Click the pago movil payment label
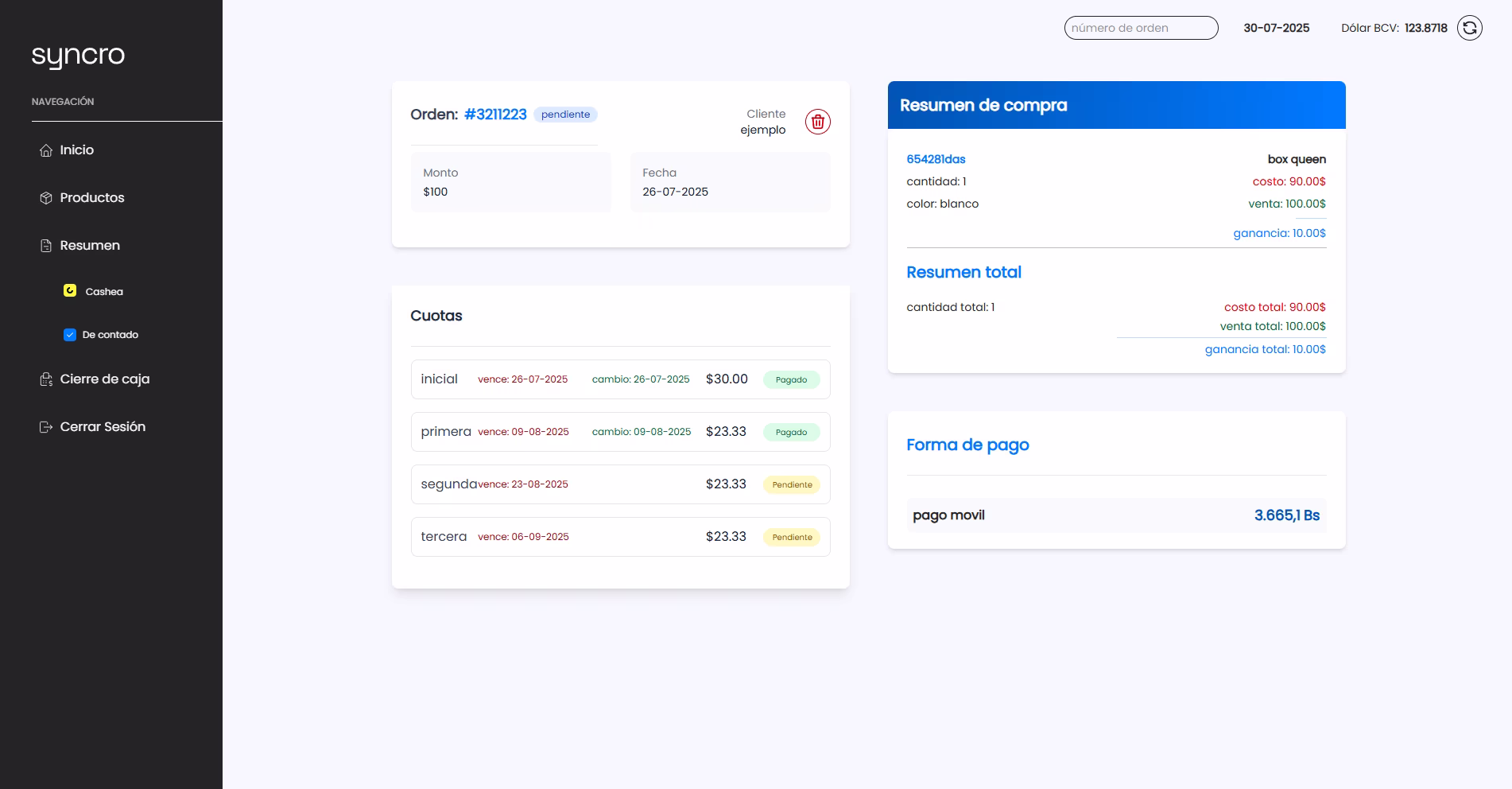Viewport: 1512px width, 789px height. click(949, 515)
